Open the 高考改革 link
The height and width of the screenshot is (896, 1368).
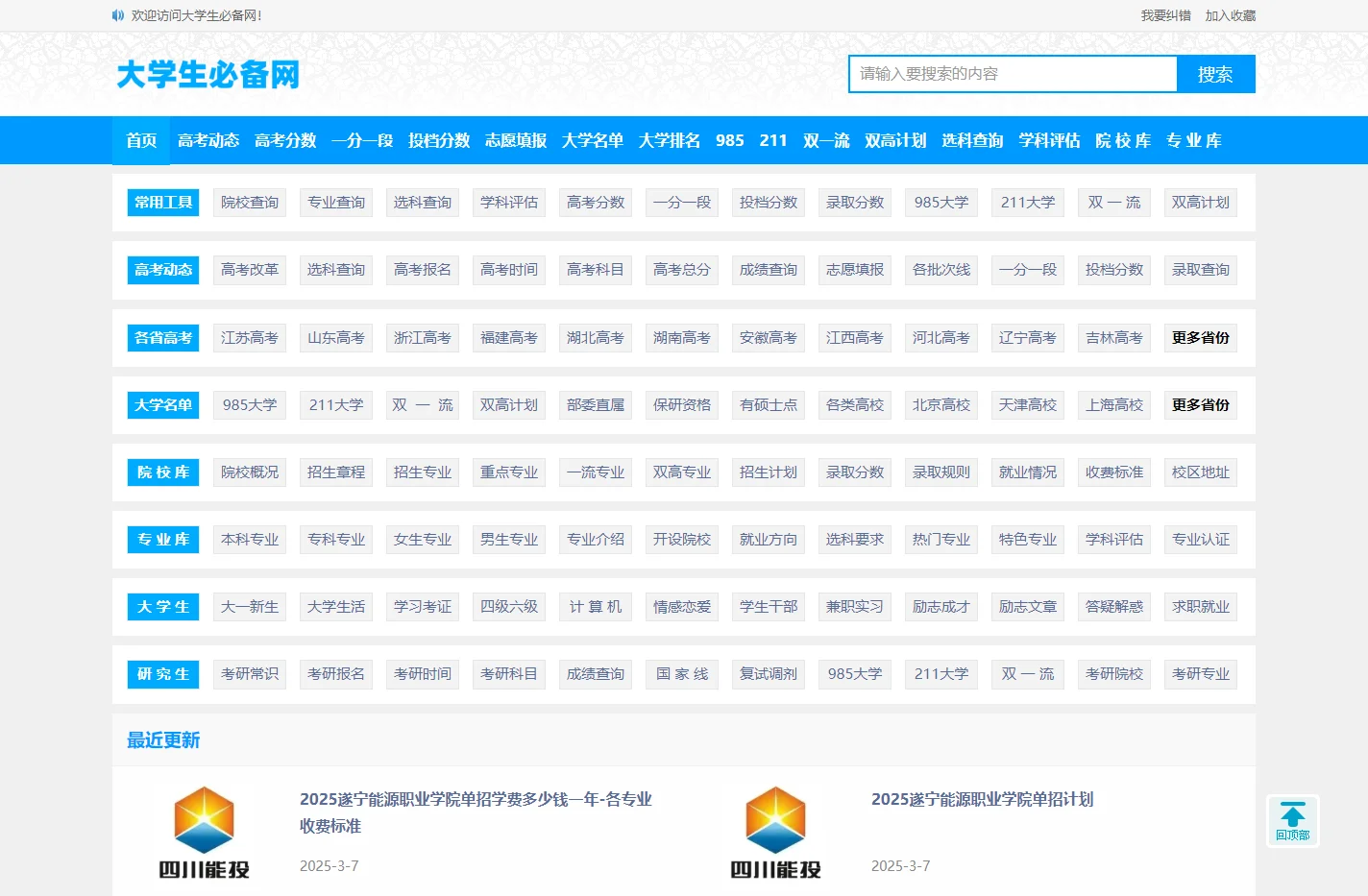click(x=250, y=270)
